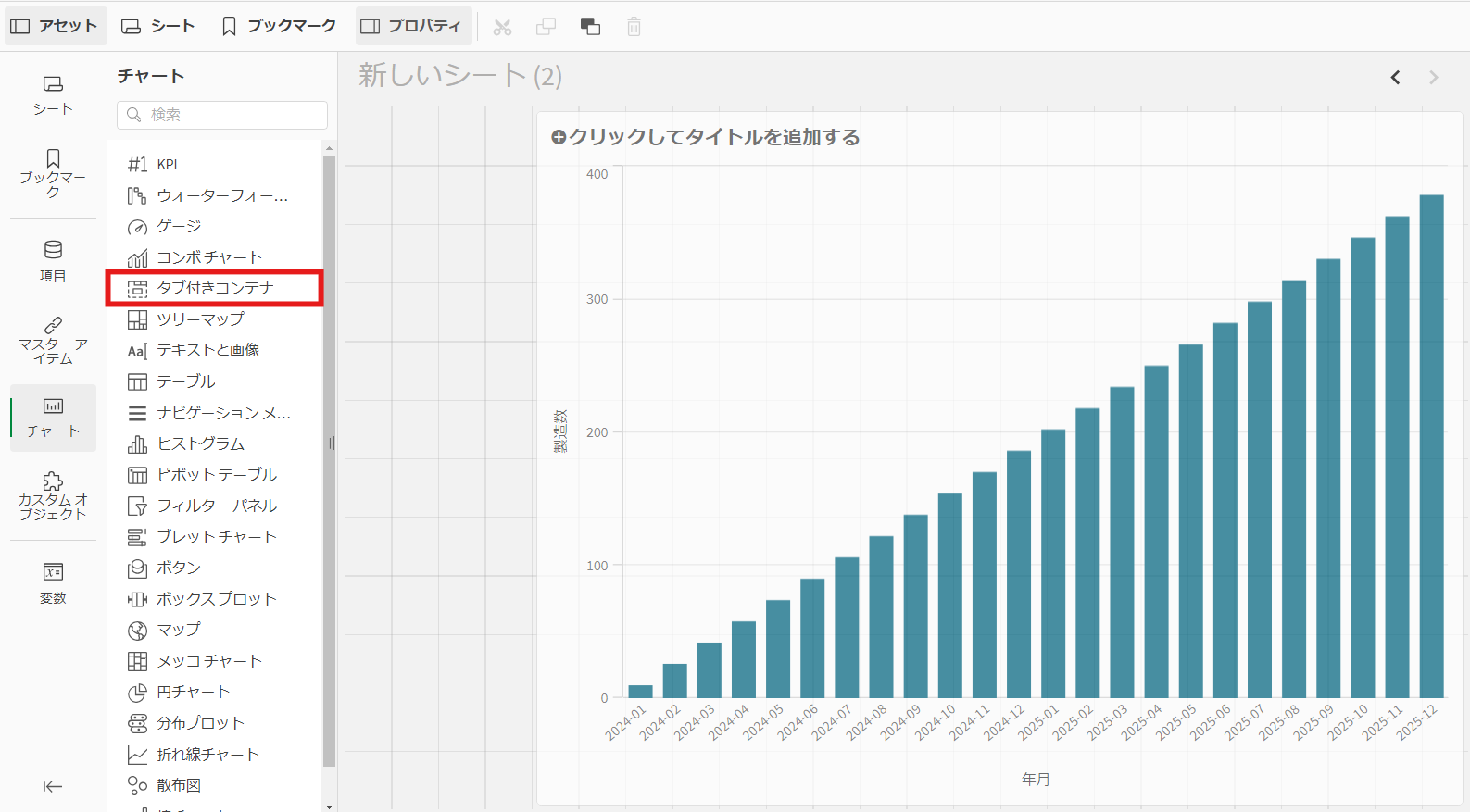This screenshot has height=812, width=1470.
Task: Choose the KPI chart type
Action: (x=215, y=164)
